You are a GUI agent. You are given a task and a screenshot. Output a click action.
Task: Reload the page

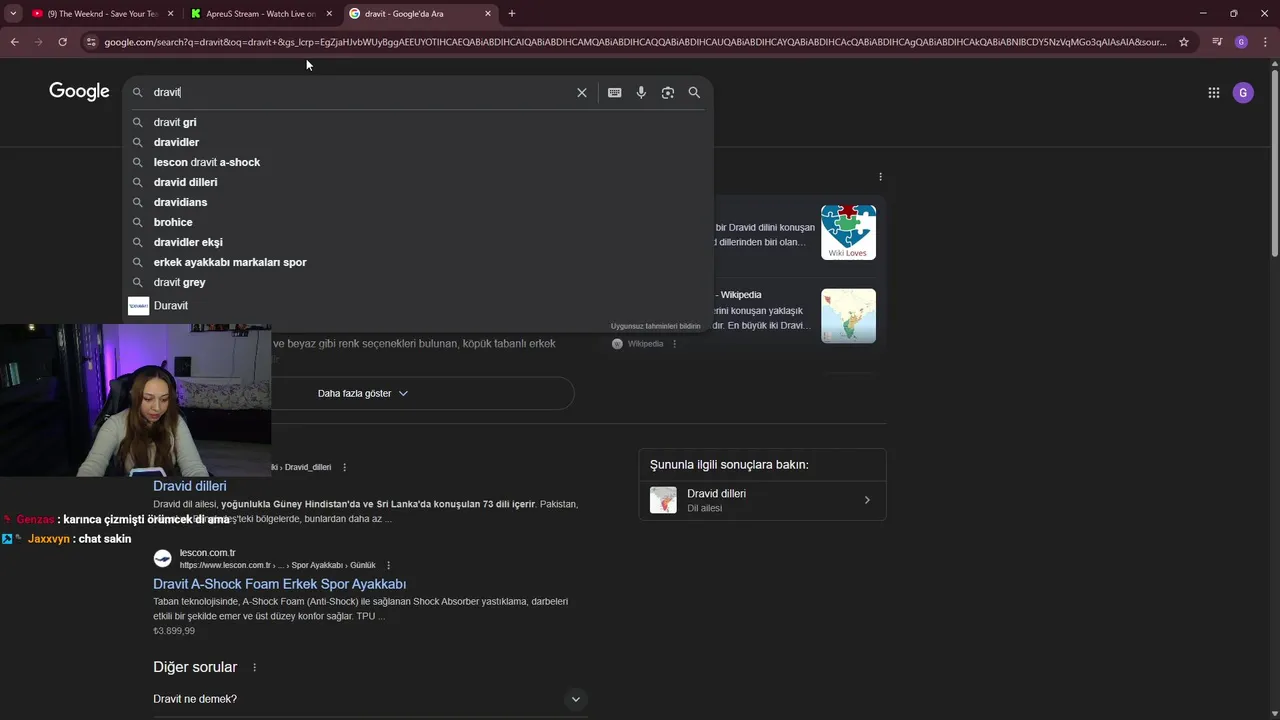click(62, 42)
